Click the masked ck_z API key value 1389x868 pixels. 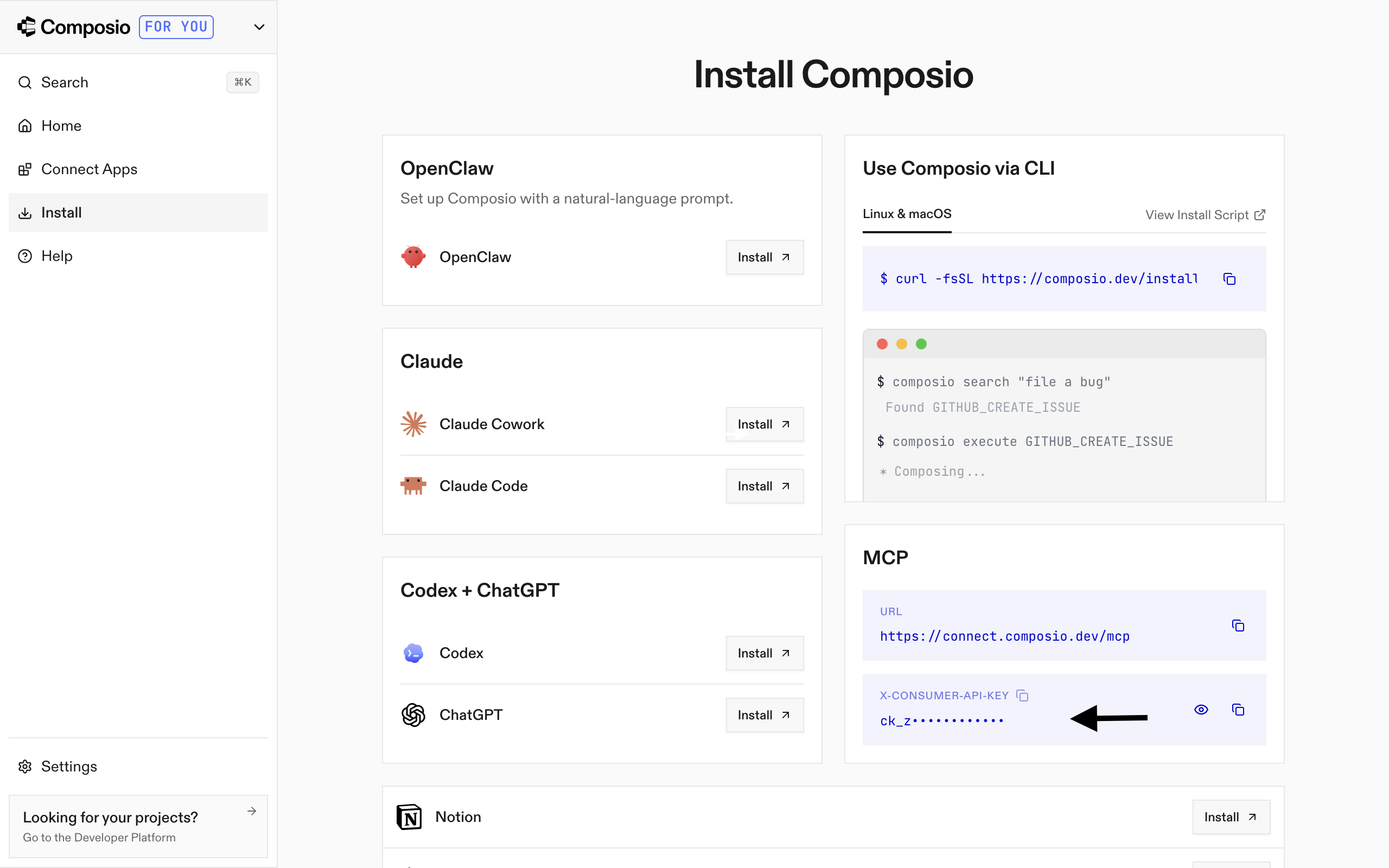click(x=941, y=720)
